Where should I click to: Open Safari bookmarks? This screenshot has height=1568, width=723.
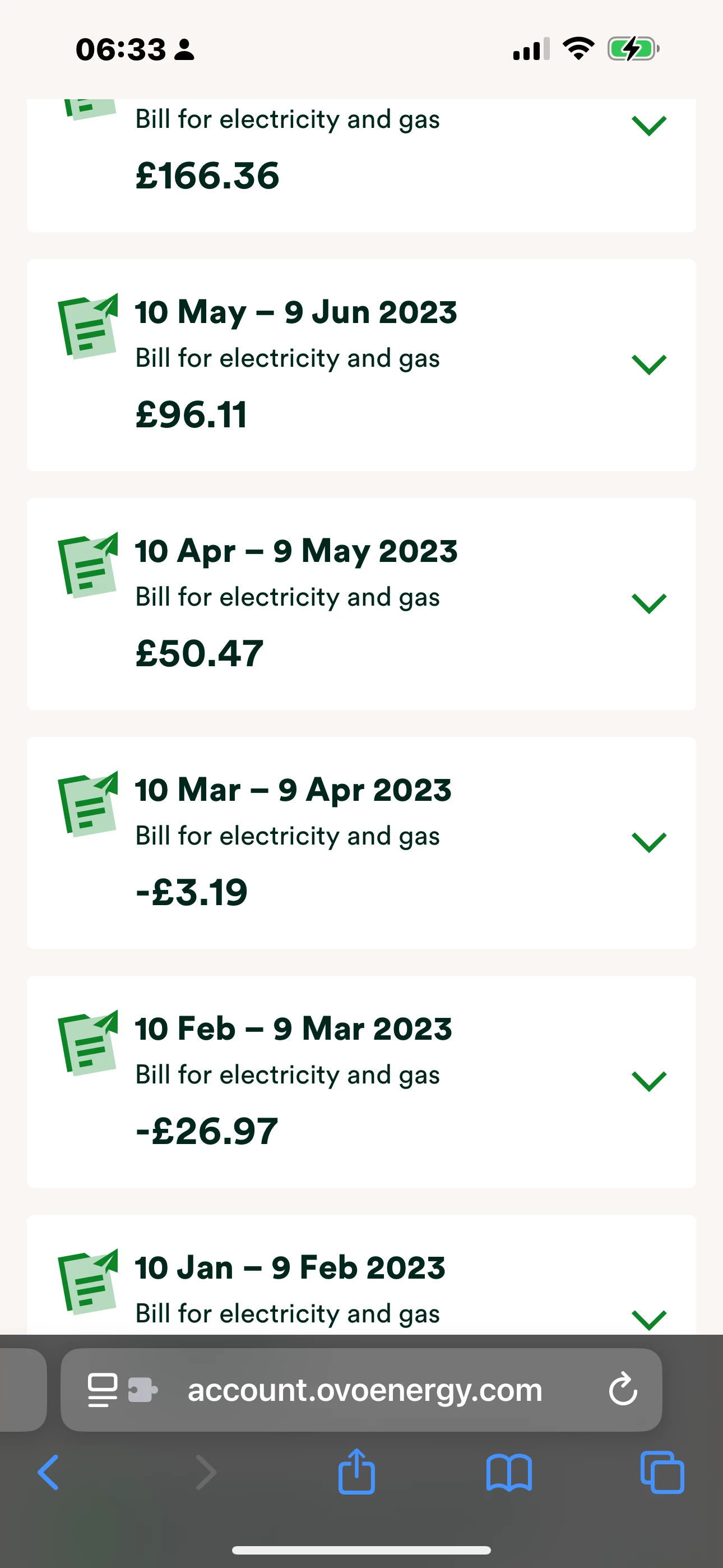(x=509, y=1474)
